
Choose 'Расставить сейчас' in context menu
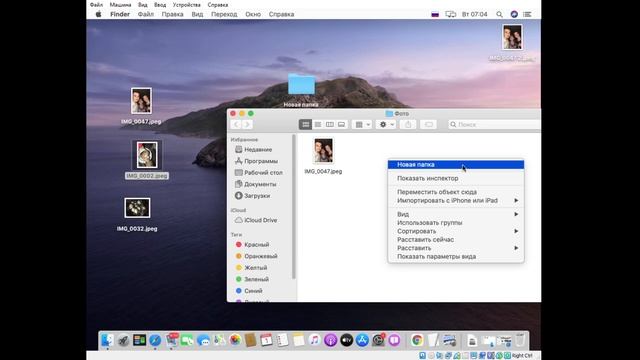tap(456, 240)
